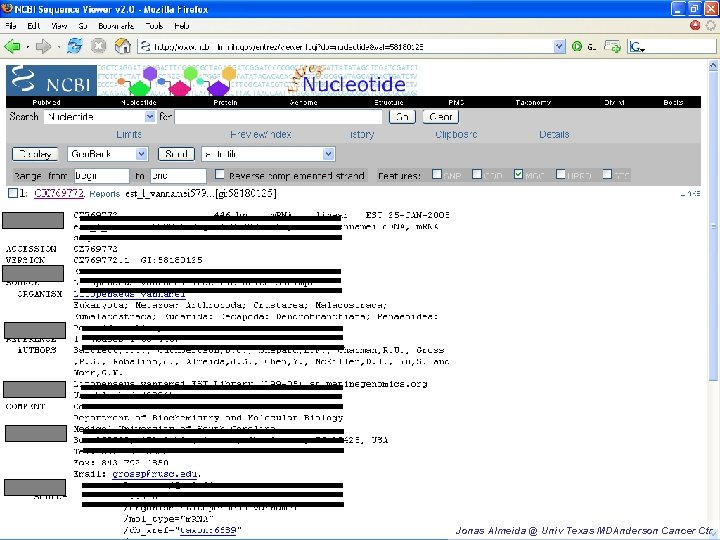Open the Send to destination dropdown

pyautogui.click(x=328, y=154)
